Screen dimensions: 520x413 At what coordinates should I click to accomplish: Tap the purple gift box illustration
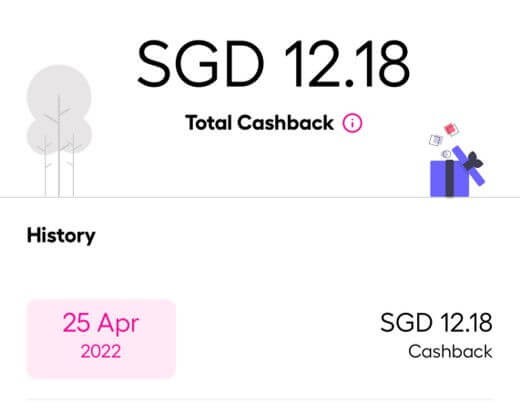pos(457,171)
